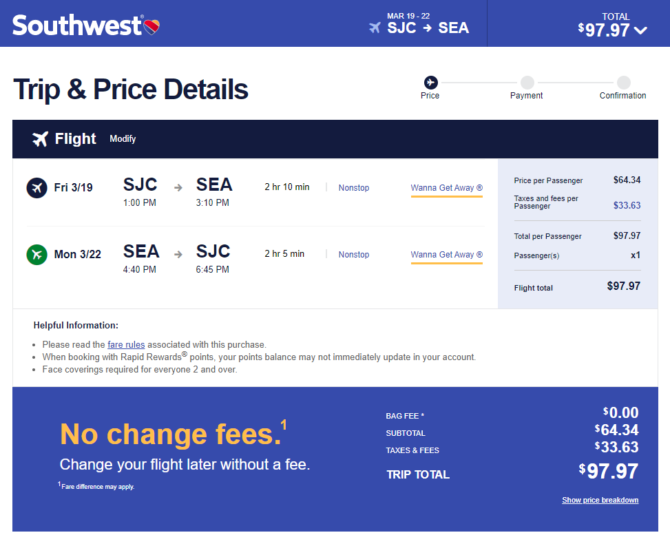Select the Confirmation step circle
Image resolution: width=670 pixels, height=535 pixels.
[x=623, y=82]
